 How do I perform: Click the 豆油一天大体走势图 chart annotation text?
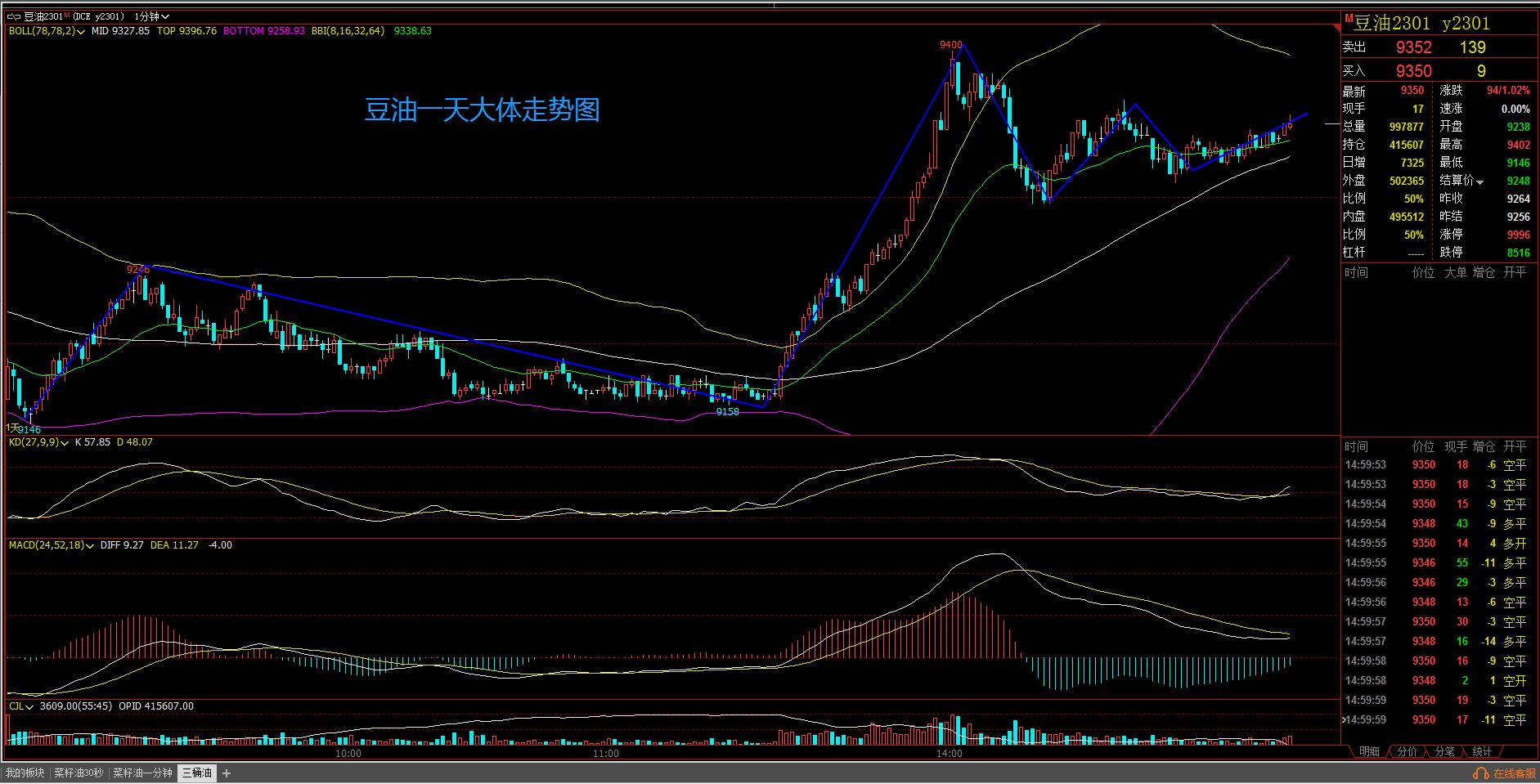(482, 110)
